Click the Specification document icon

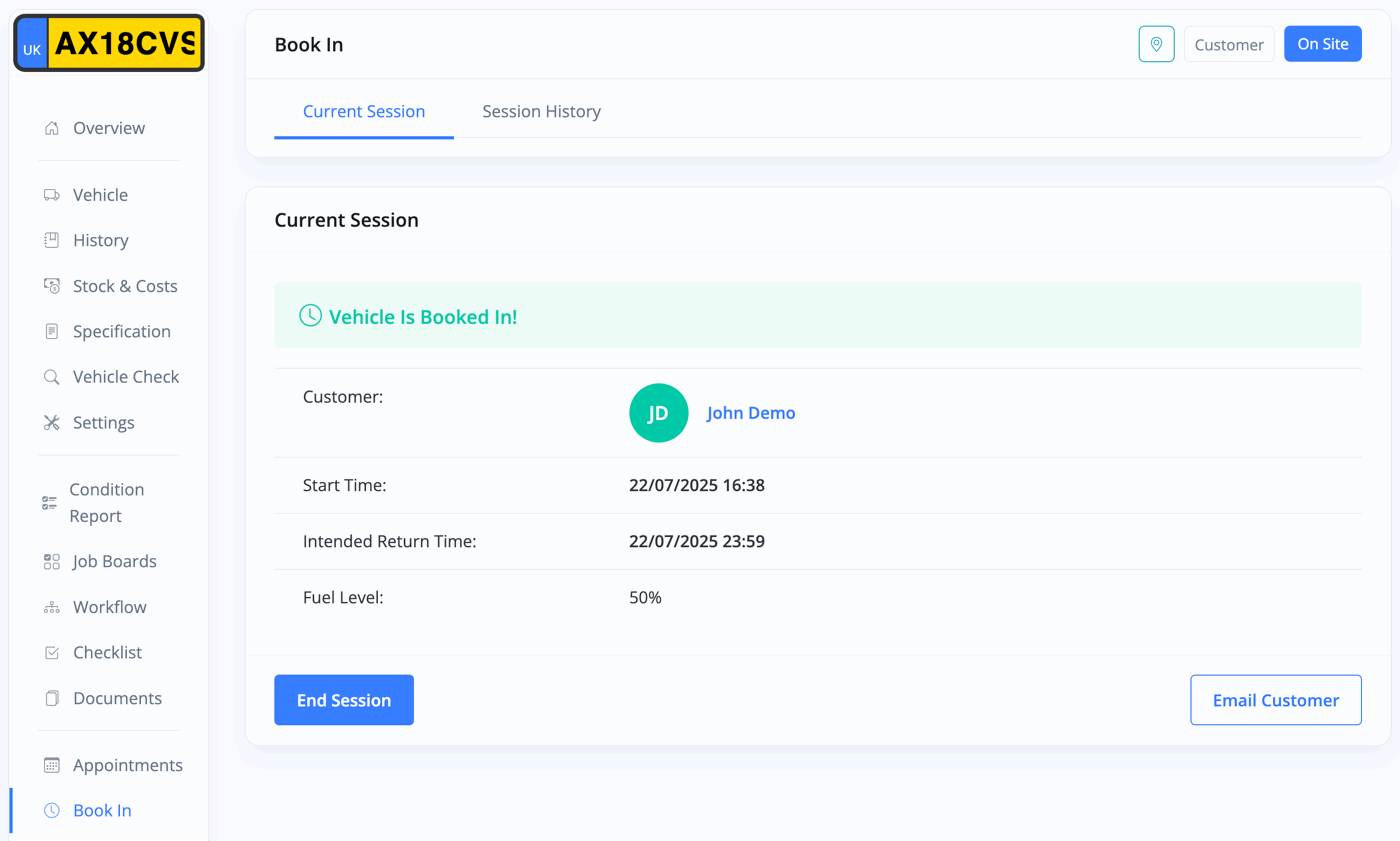(52, 331)
